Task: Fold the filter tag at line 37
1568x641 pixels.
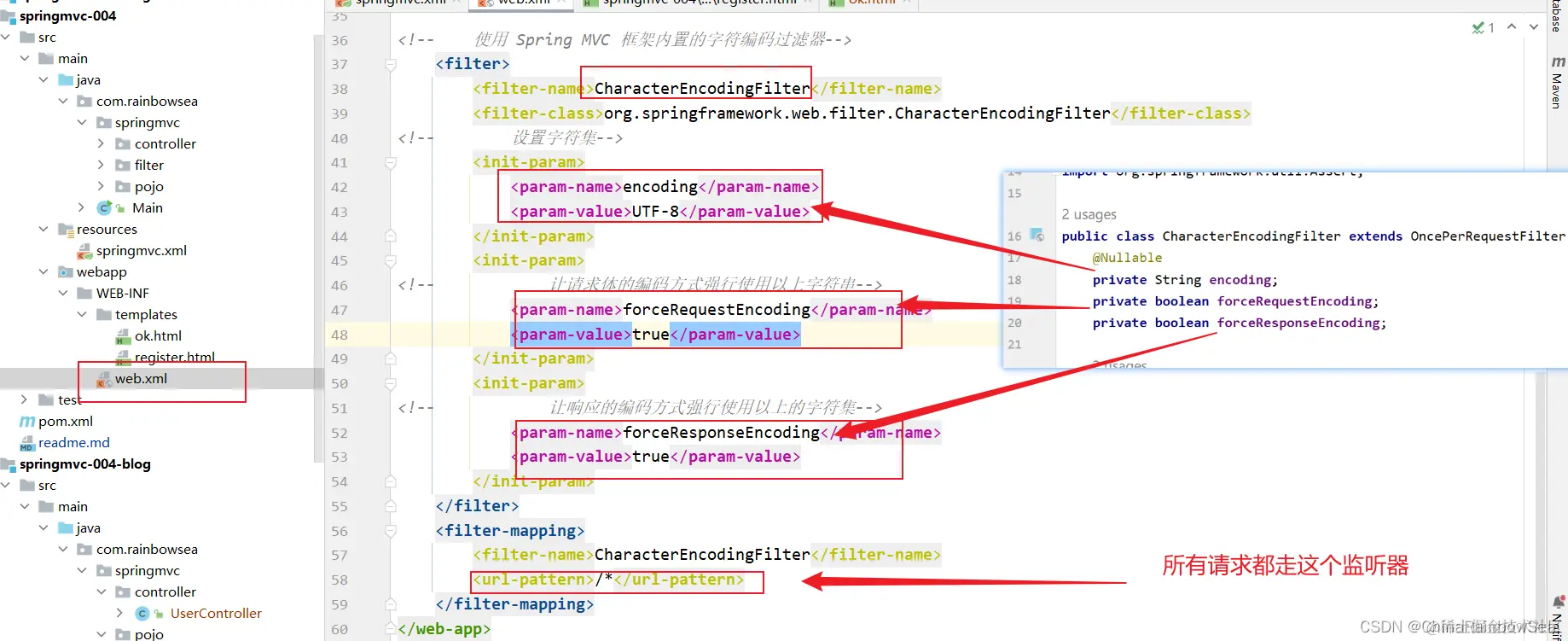Action: point(390,64)
